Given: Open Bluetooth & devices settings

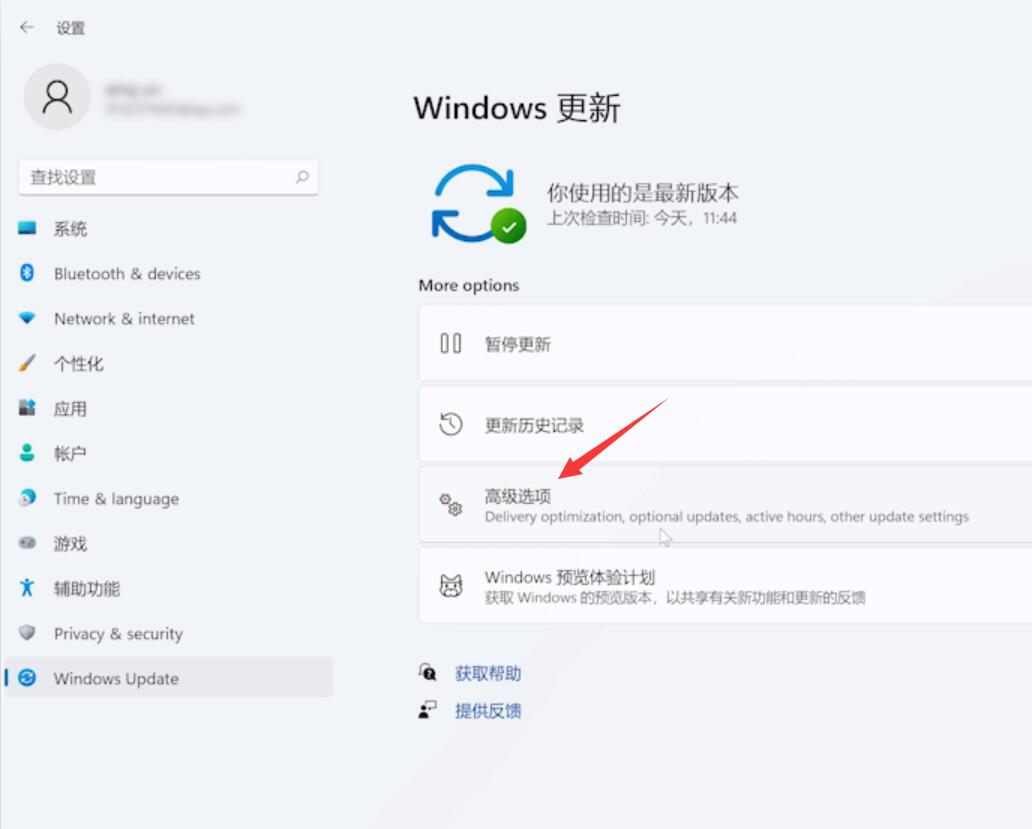Looking at the screenshot, I should pos(168,274).
